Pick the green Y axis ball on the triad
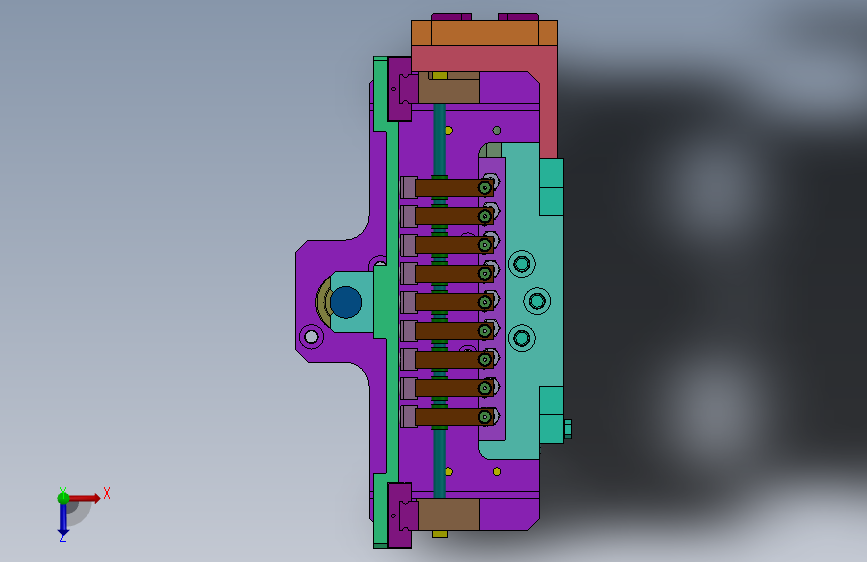 pyautogui.click(x=63, y=498)
